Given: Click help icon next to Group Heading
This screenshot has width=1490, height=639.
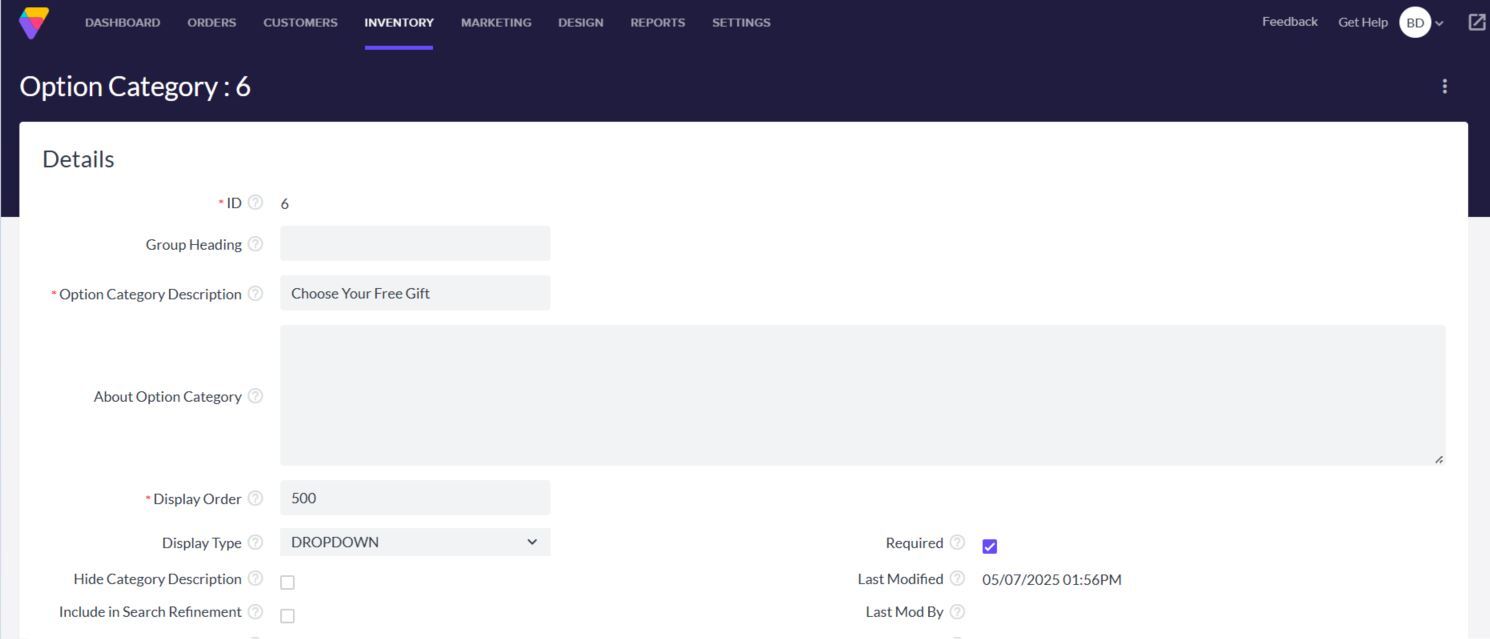Looking at the screenshot, I should (255, 244).
